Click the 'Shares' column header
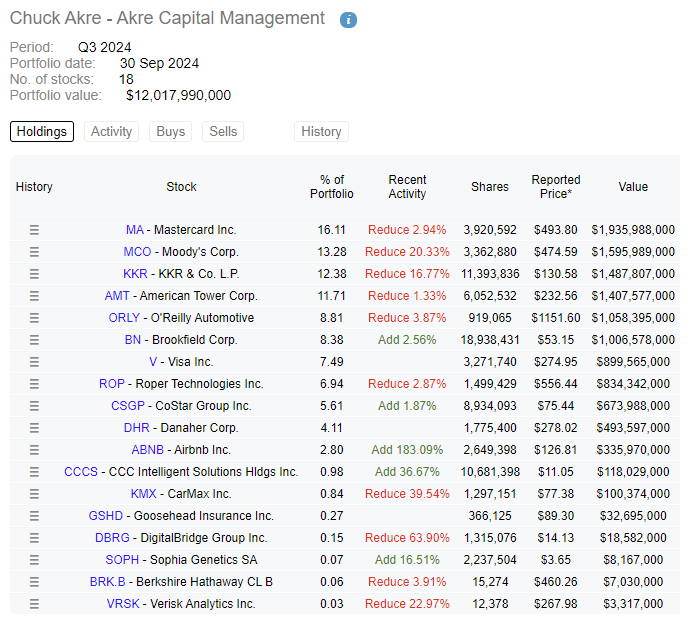This screenshot has height=622, width=691. (x=490, y=187)
